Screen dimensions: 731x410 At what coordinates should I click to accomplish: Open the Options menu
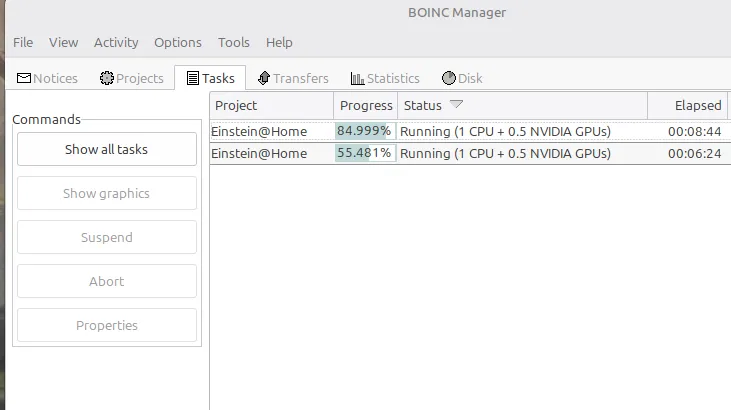tap(178, 42)
